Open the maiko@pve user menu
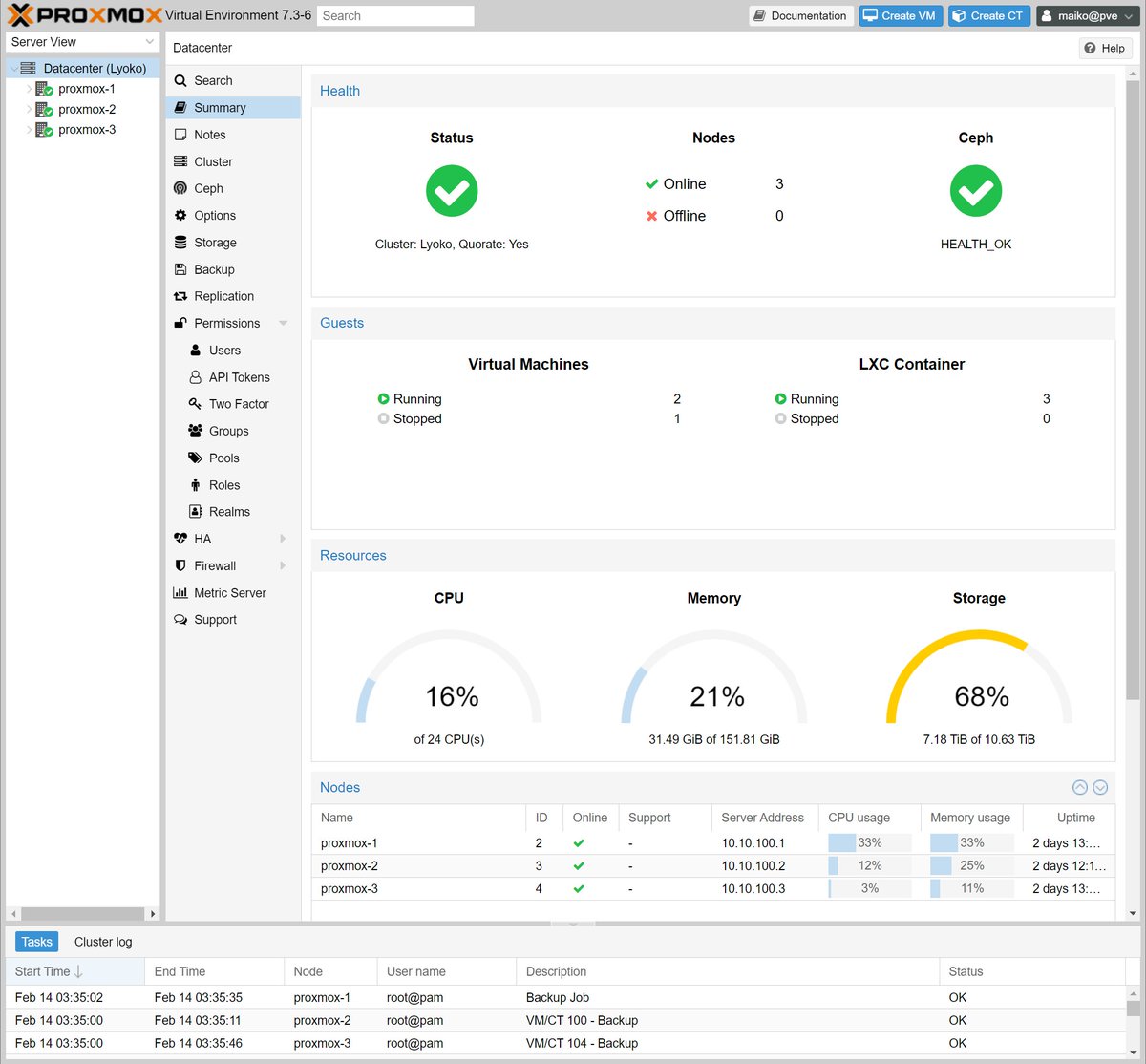 pyautogui.click(x=1087, y=15)
